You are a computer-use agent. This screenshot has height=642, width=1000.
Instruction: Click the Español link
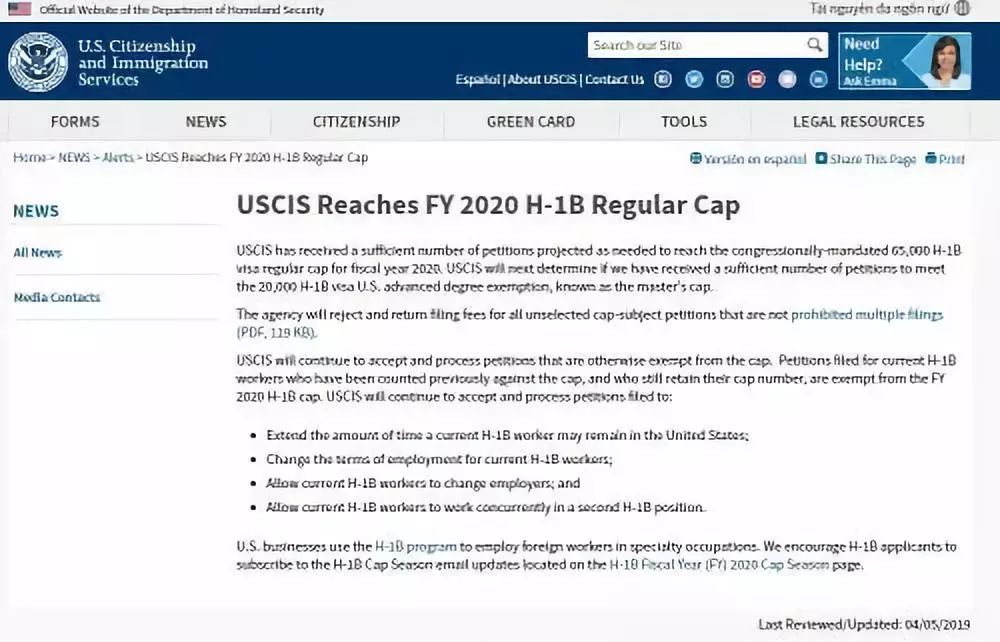(478, 80)
